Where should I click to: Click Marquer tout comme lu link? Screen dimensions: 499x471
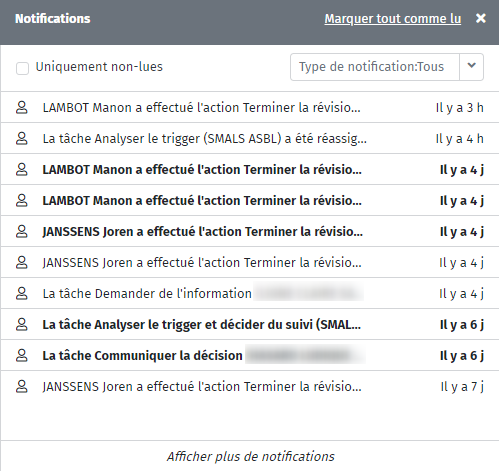(393, 19)
